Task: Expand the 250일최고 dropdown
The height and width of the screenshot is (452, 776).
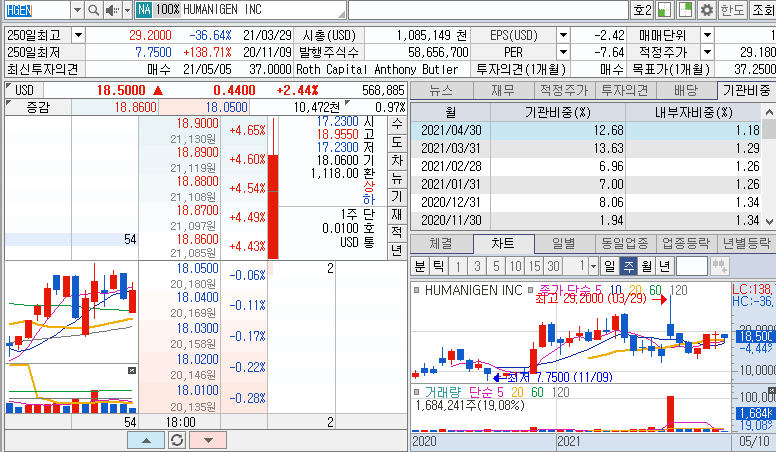Action: pyautogui.click(x=78, y=35)
